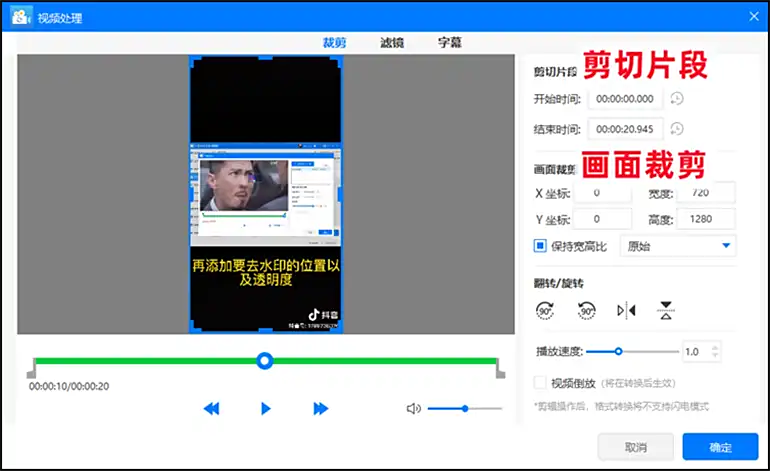Flip the video vertically
The width and height of the screenshot is (770, 471).
(x=665, y=310)
